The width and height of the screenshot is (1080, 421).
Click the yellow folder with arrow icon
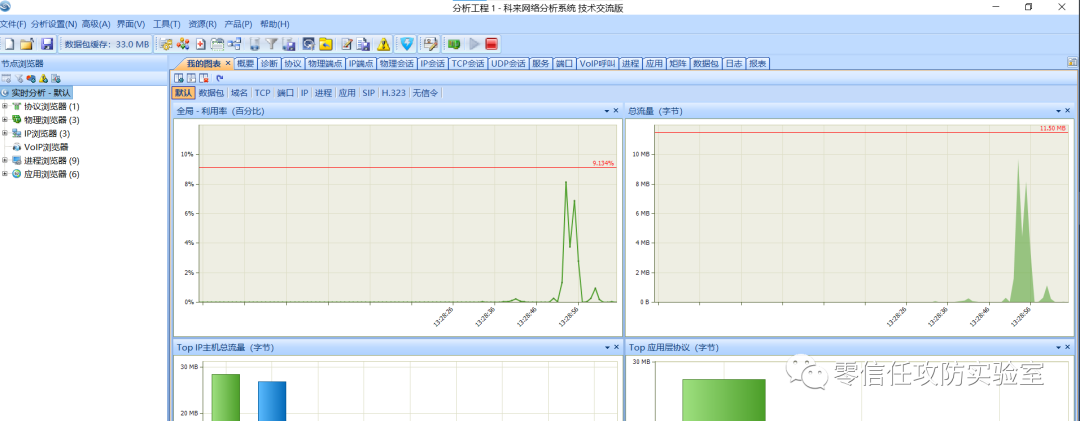tap(325, 44)
